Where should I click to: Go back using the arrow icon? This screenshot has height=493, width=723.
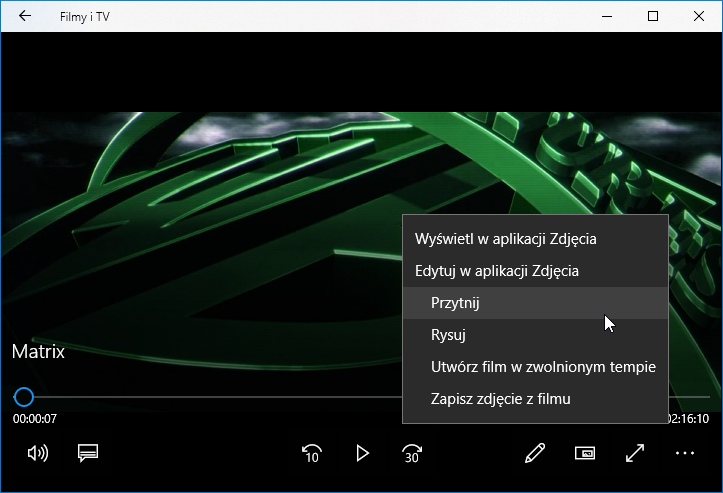coord(25,16)
